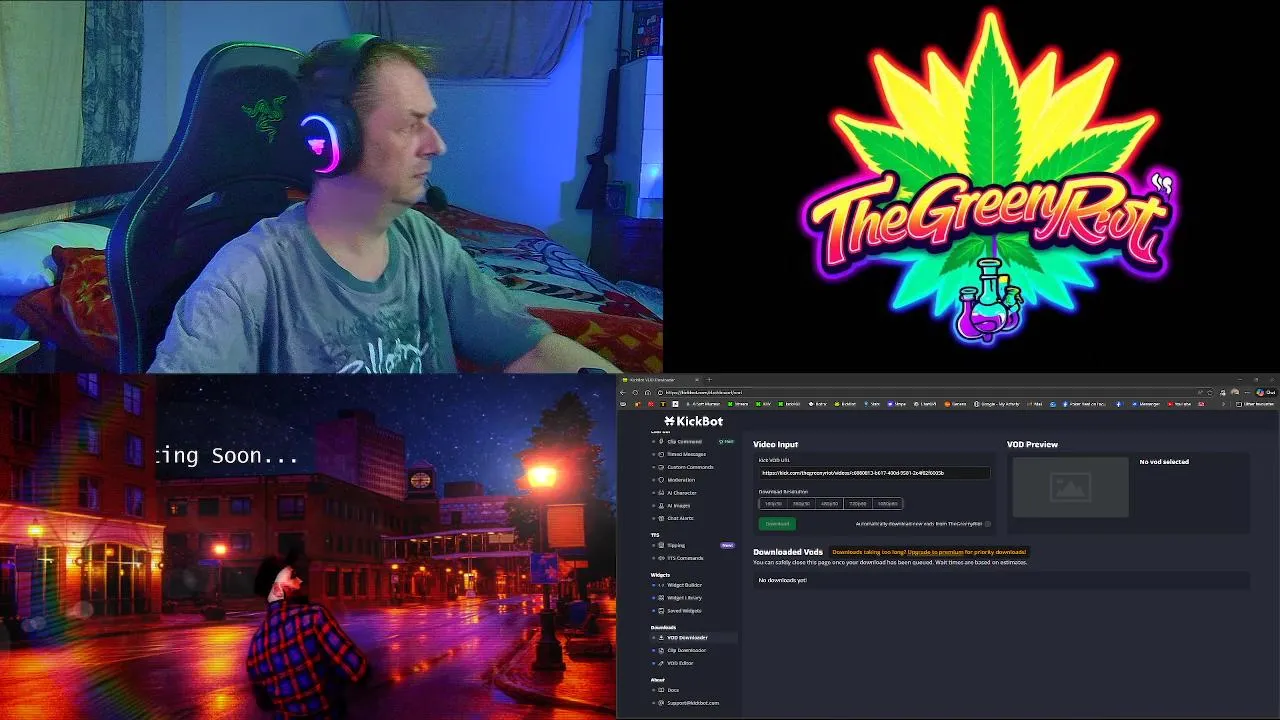Viewport: 1280px width, 720px height.
Task: Click Support@kickbot.com link
Action: [x=693, y=703]
